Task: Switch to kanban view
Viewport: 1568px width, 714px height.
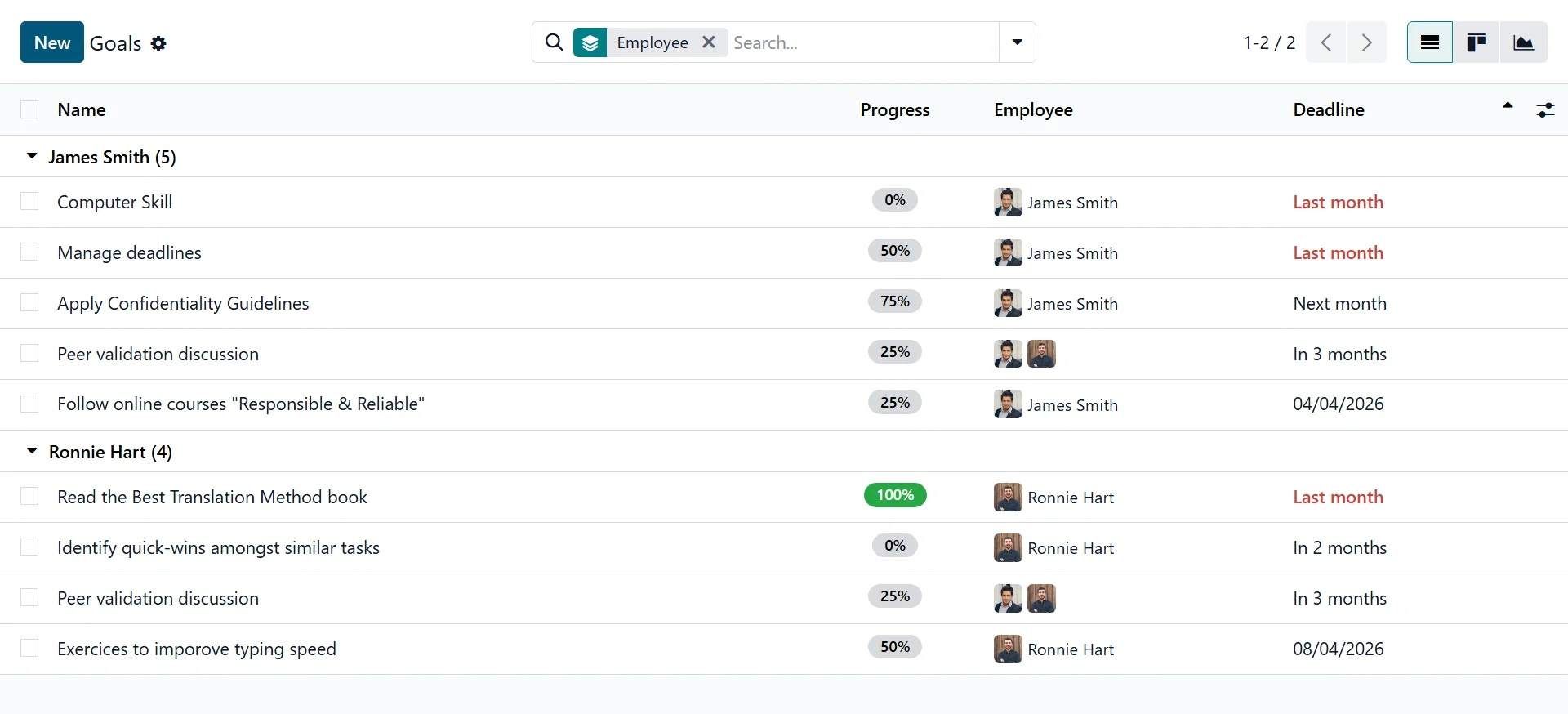Action: point(1476,42)
